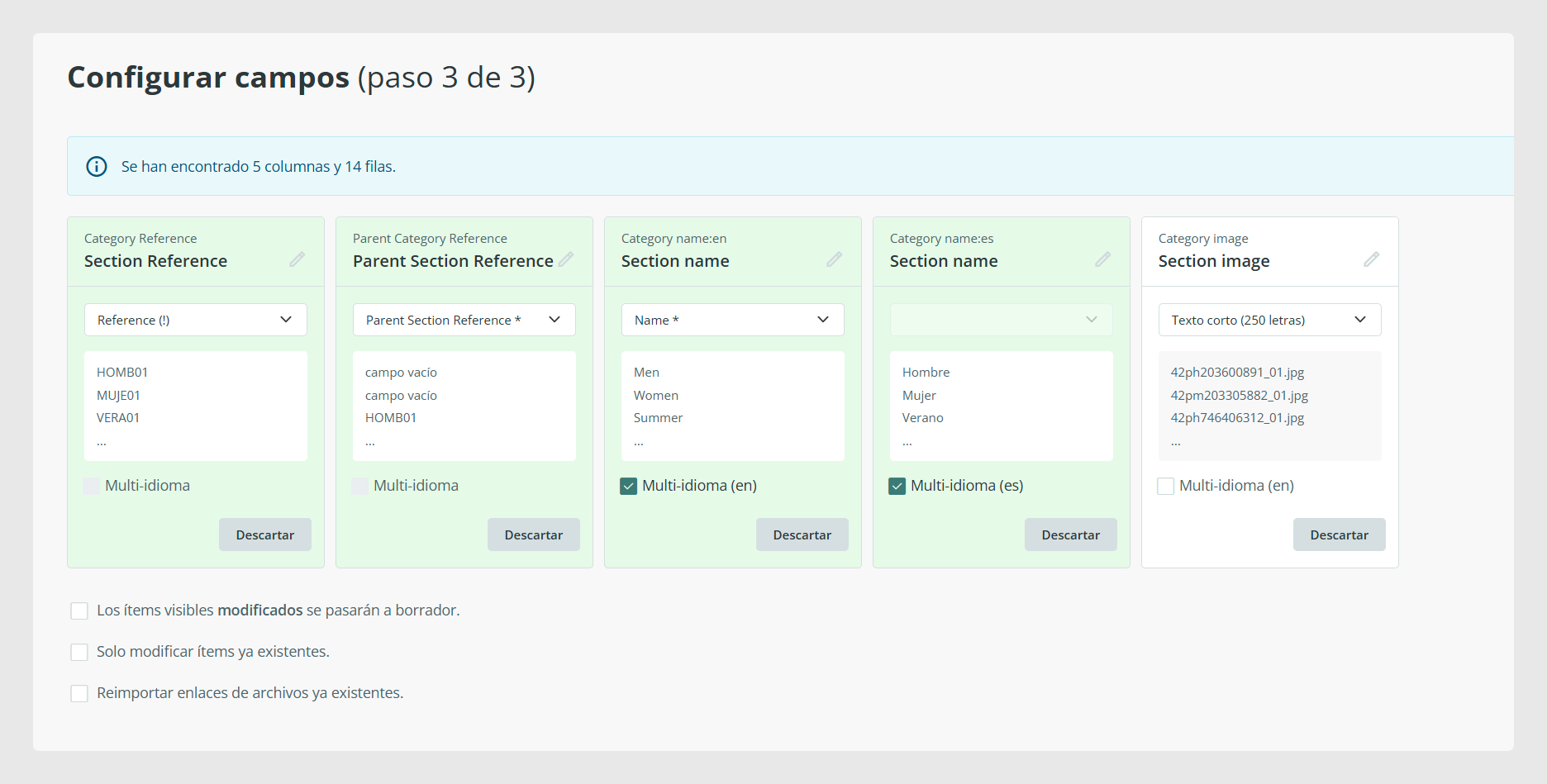Screen dimensions: 1547x784
Task: Enable Multi-idioma (en) for Section image
Action: pos(1166,486)
